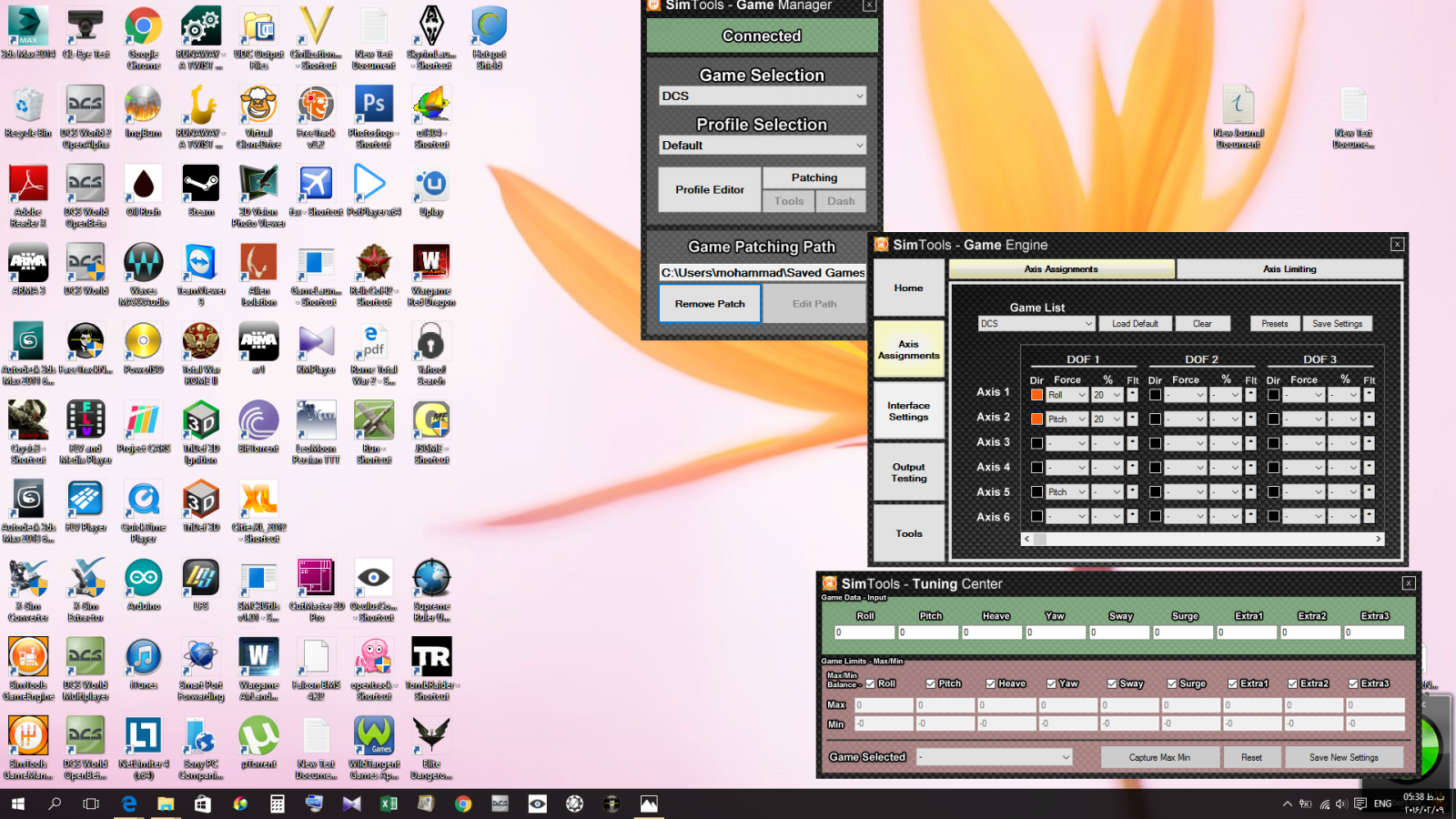Toggle the Extra2 balance checkbox

(1292, 683)
